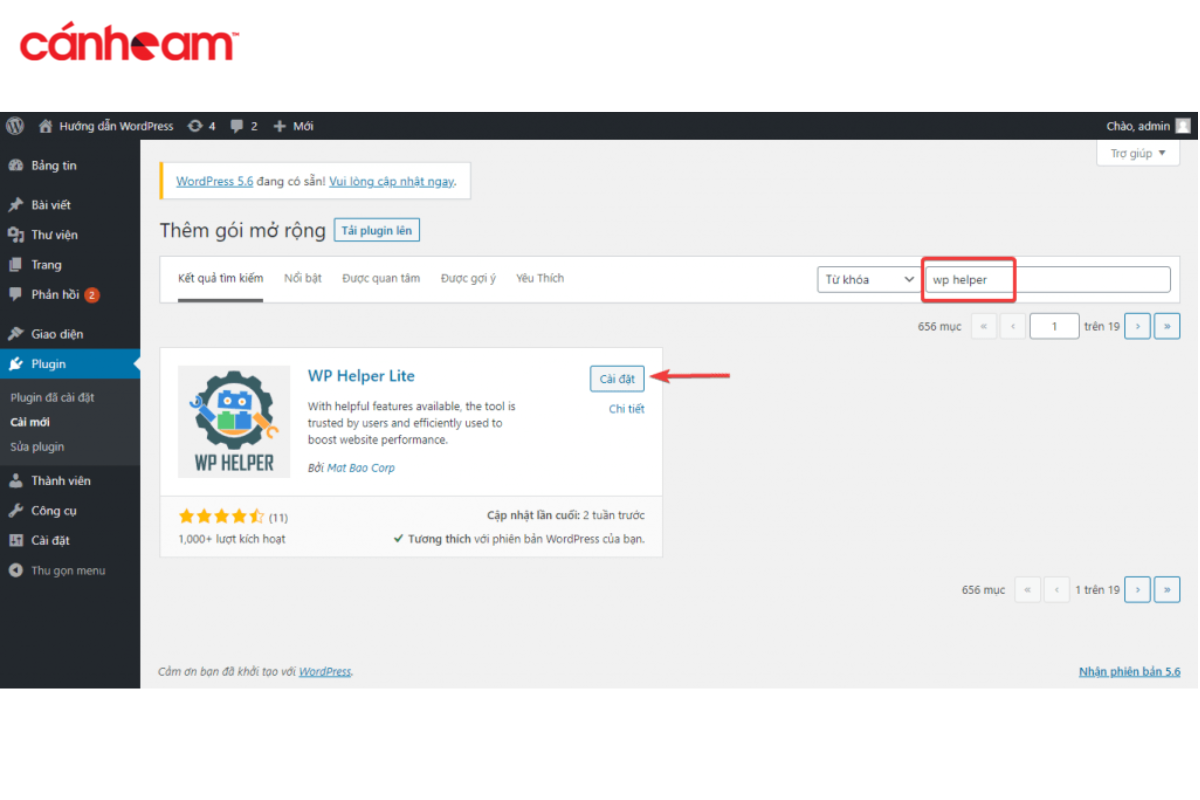Click the five-star rating of WP Helper Lite
The width and height of the screenshot is (1200, 800).
coord(221,517)
